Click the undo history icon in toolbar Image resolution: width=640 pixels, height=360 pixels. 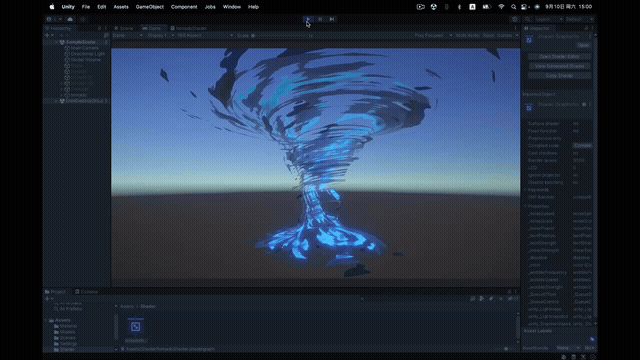515,19
